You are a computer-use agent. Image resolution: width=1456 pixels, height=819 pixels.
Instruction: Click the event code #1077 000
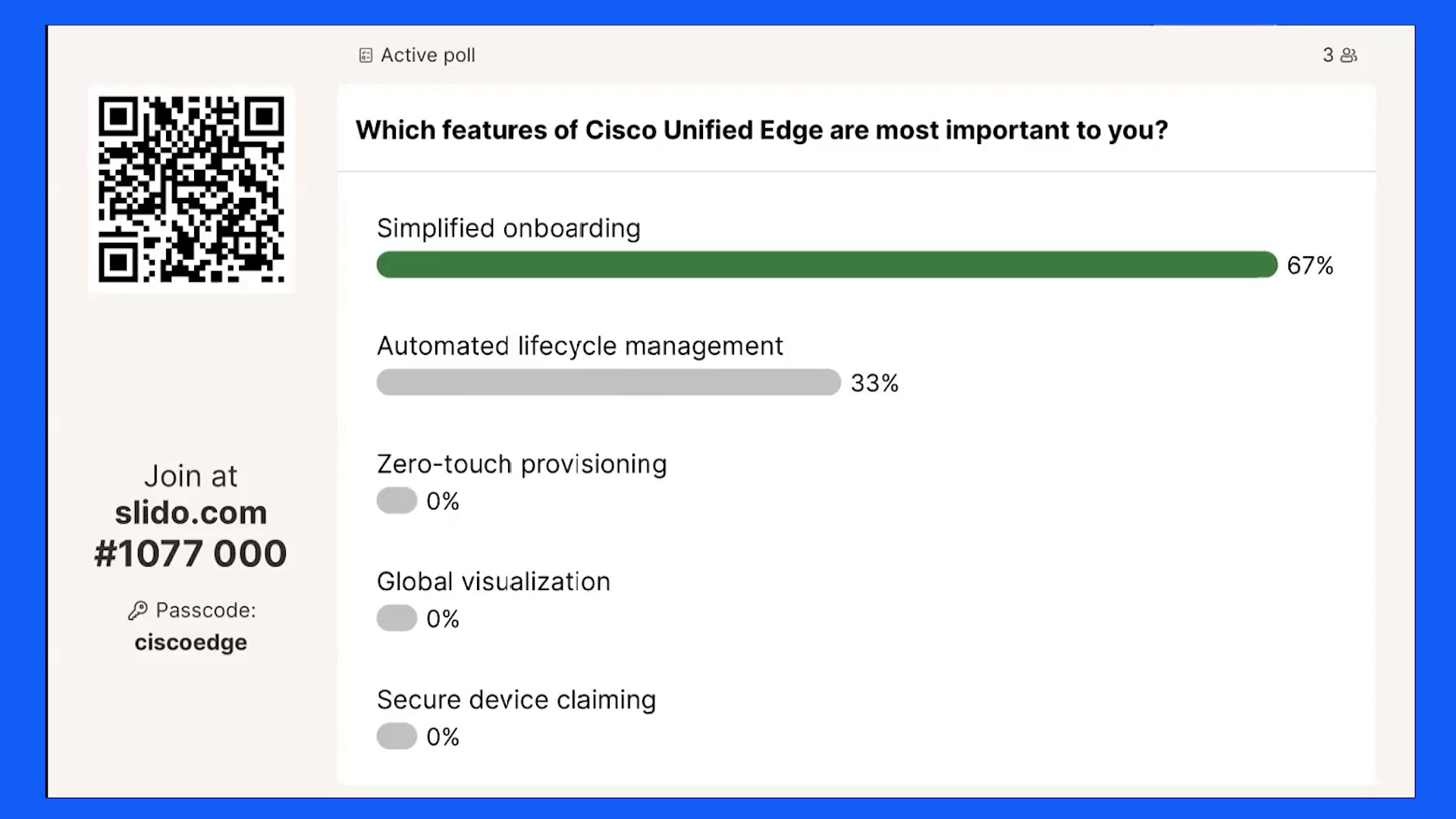(x=191, y=554)
